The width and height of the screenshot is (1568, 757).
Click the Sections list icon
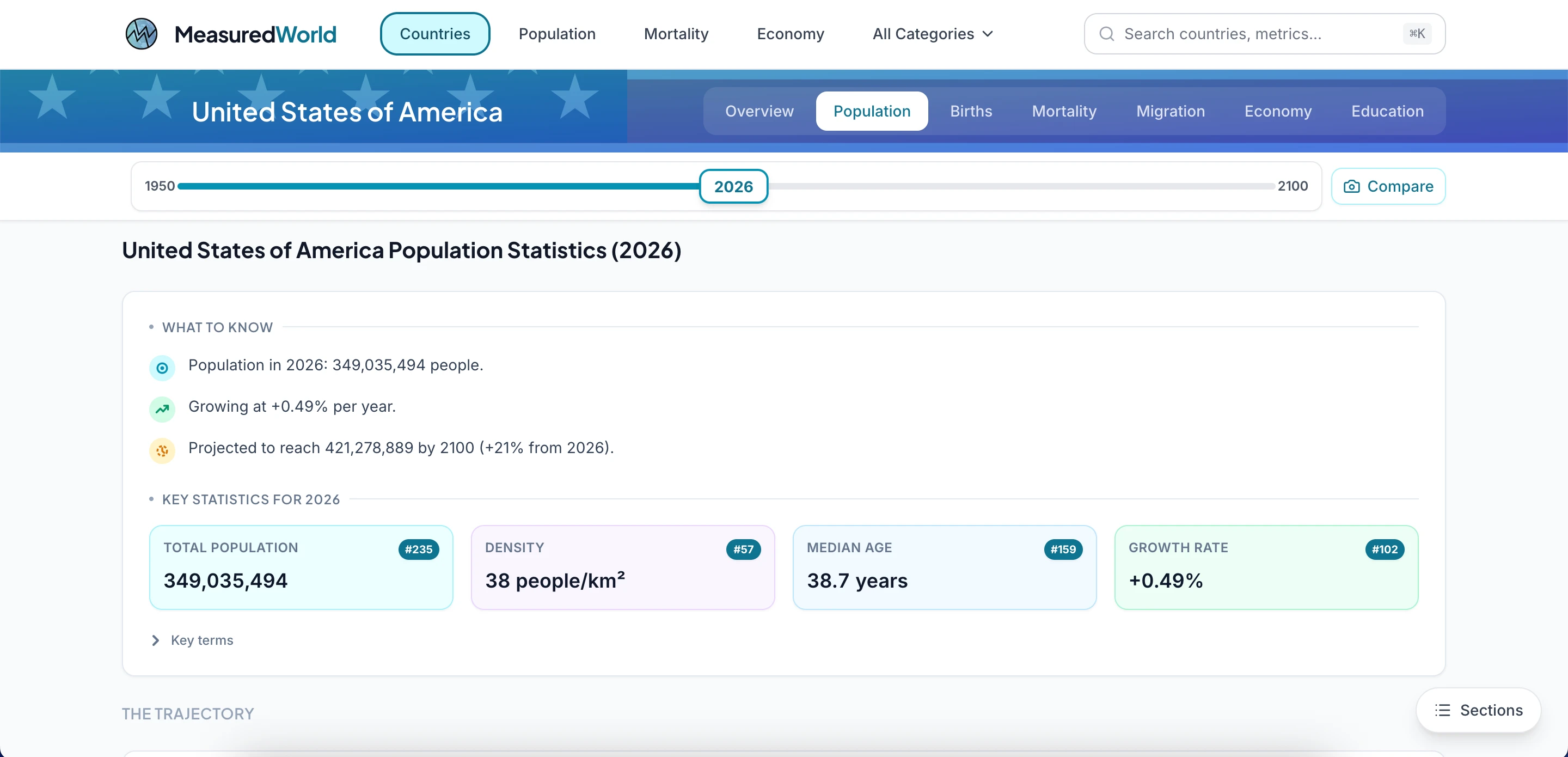(x=1442, y=710)
